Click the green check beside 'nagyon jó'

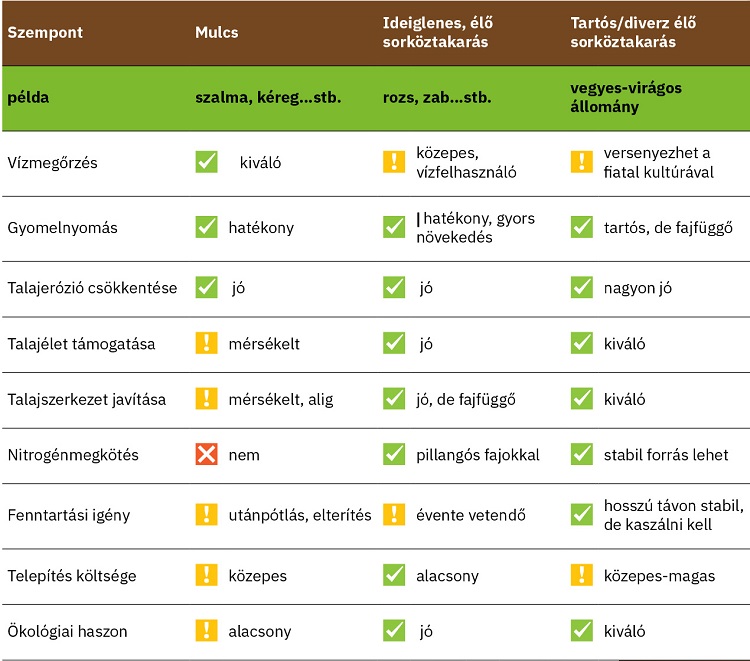[x=582, y=287]
